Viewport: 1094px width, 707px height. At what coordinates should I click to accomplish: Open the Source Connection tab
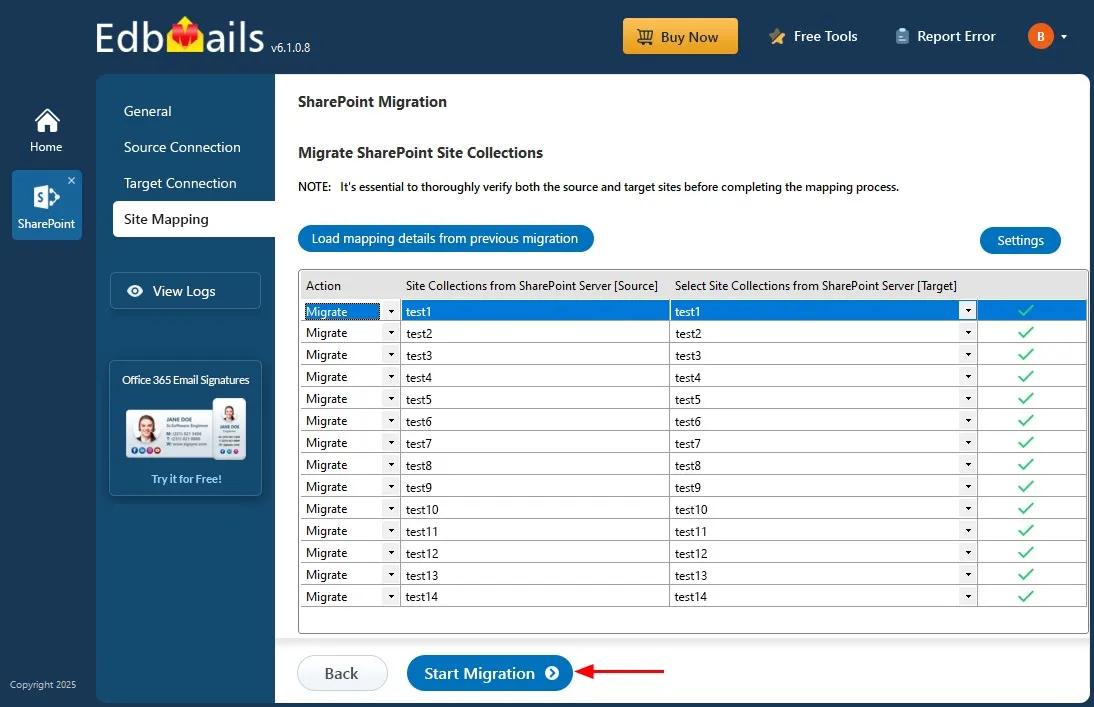point(182,147)
